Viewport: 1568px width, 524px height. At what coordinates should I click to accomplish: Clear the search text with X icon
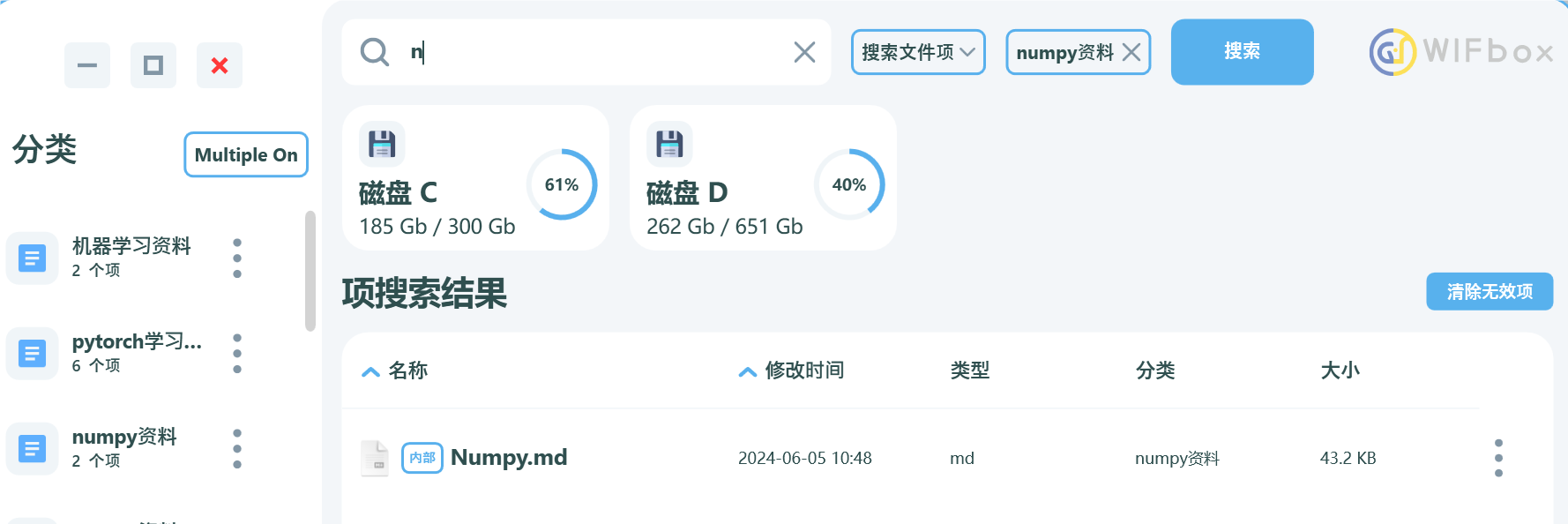(803, 52)
